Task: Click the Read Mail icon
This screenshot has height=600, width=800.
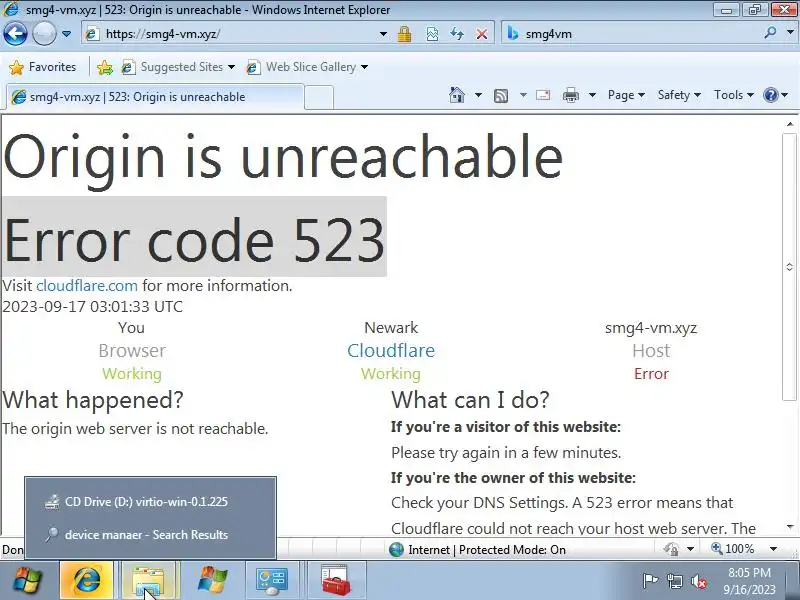Action: pos(543,95)
